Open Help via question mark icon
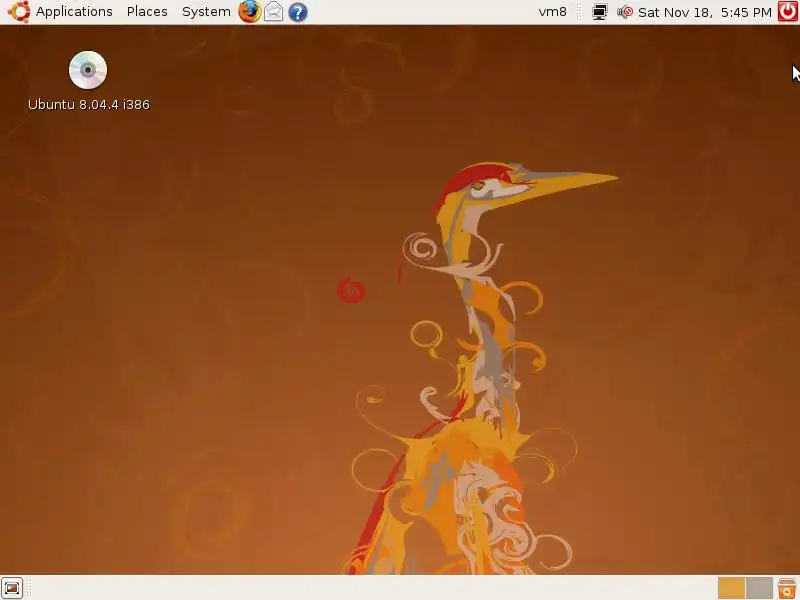The height and width of the screenshot is (600, 800). [298, 12]
